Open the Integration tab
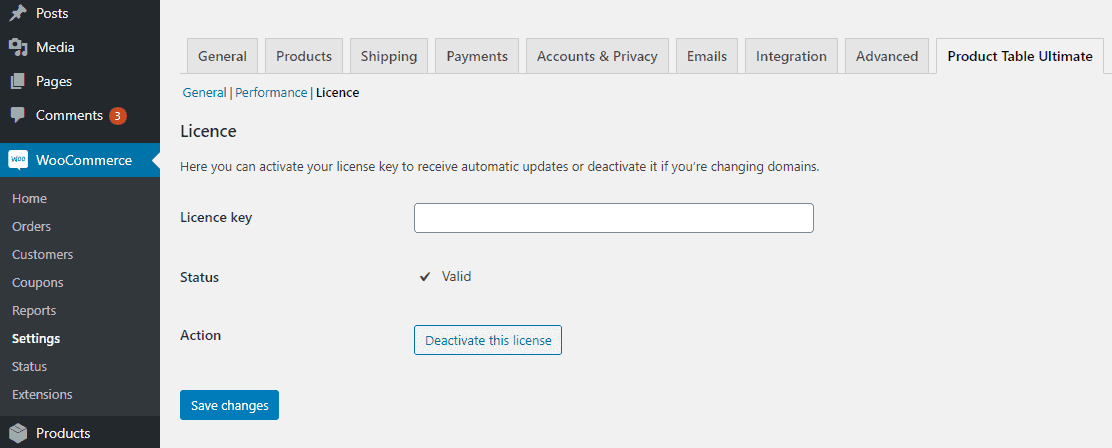This screenshot has width=1112, height=448. [x=791, y=56]
